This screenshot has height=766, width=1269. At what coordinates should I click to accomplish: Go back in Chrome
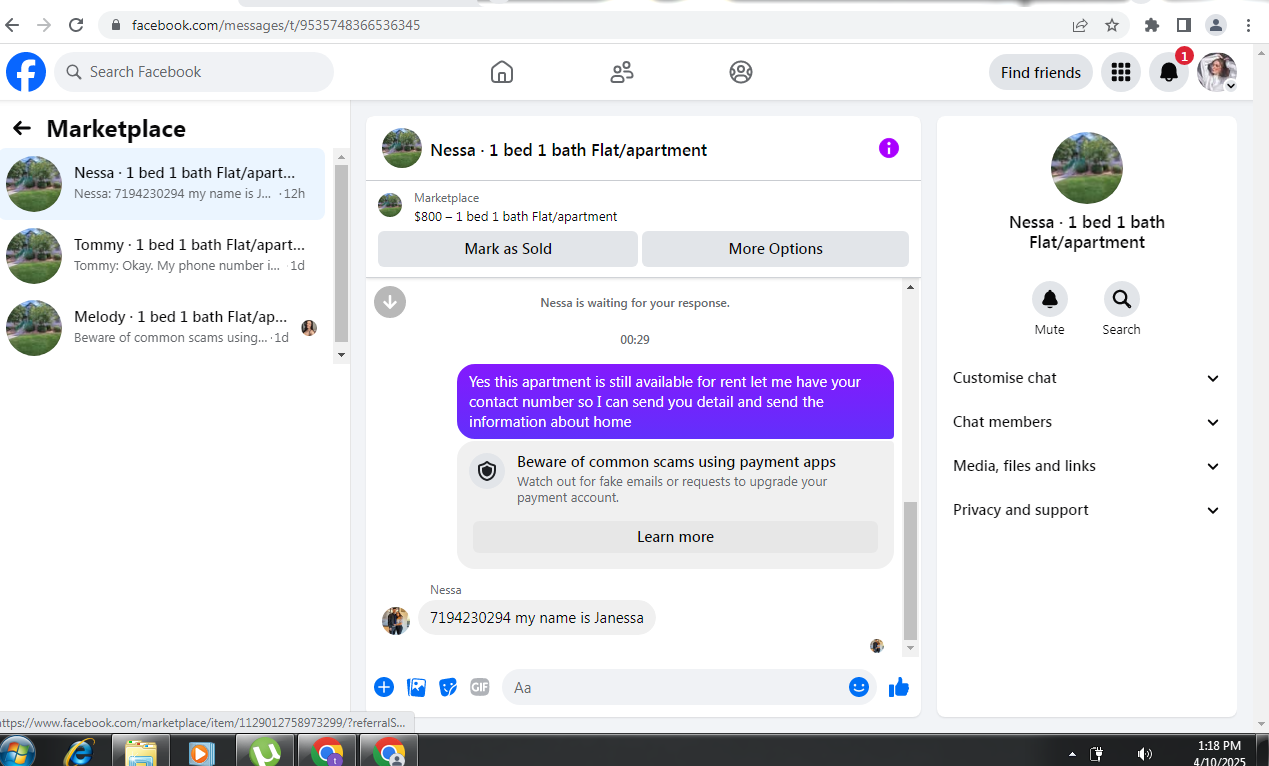(x=12, y=25)
